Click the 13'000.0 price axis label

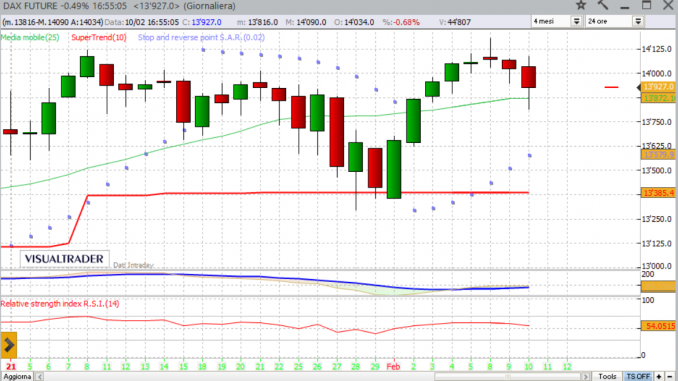pyautogui.click(x=656, y=266)
